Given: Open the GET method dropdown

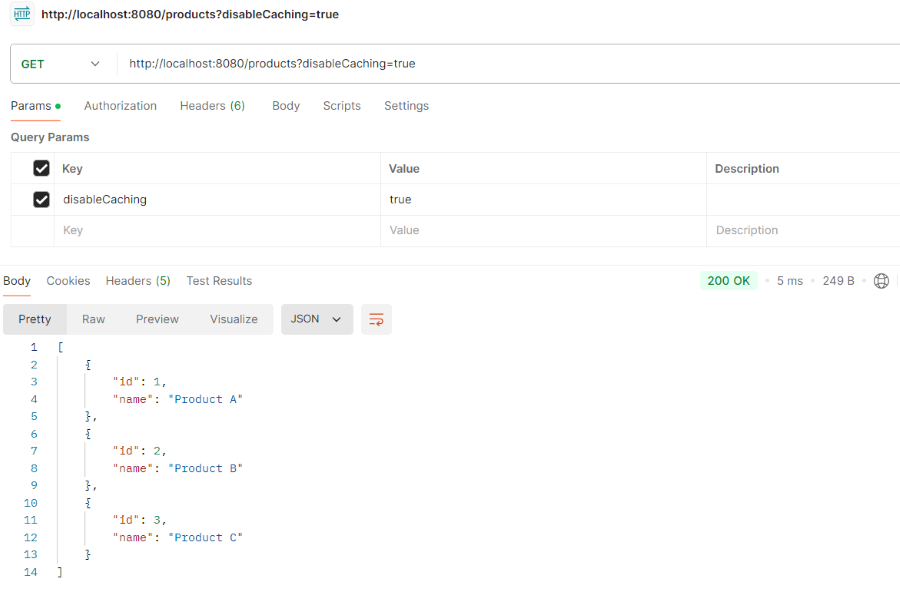Looking at the screenshot, I should [60, 64].
